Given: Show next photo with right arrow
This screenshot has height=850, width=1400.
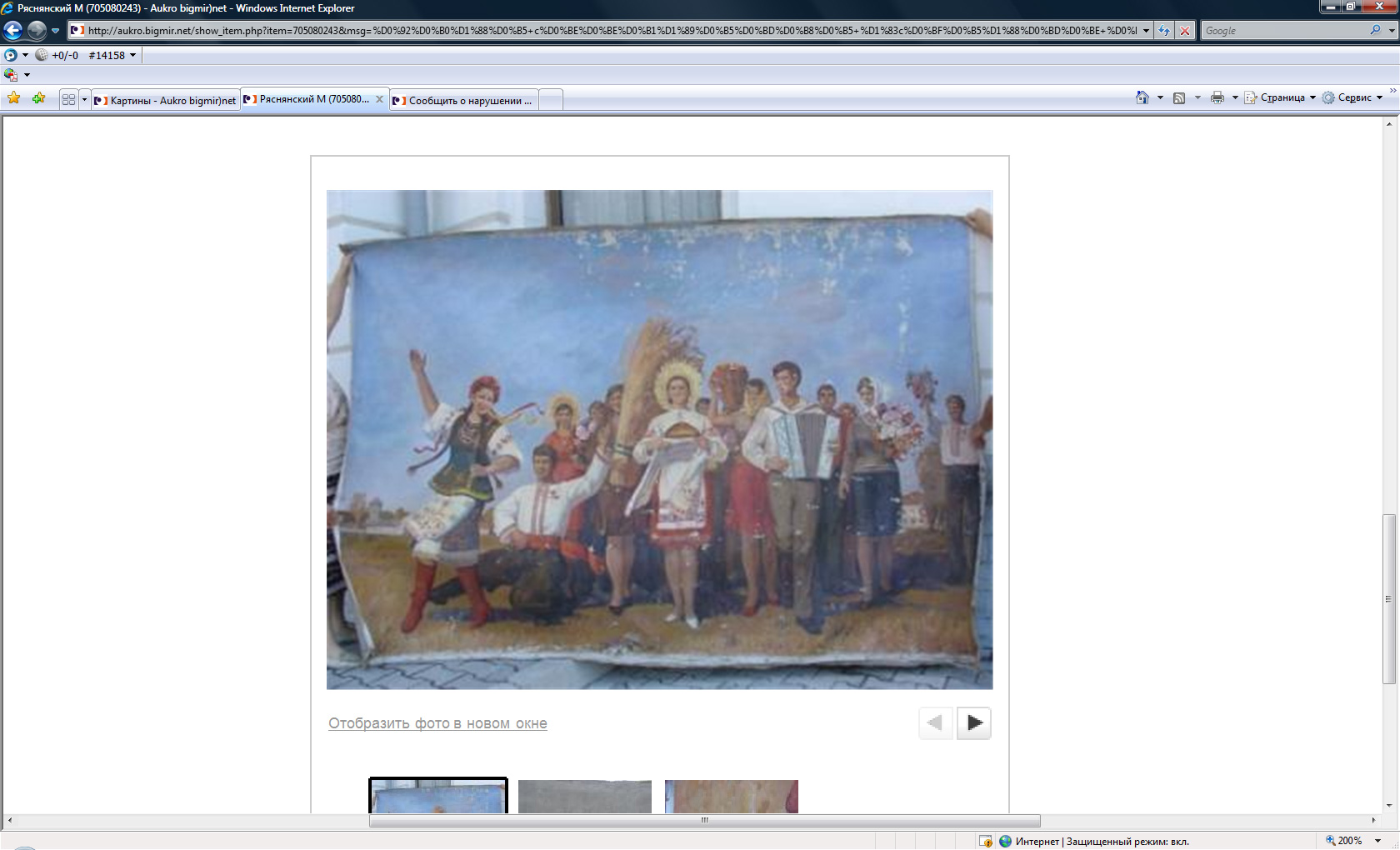Looking at the screenshot, I should (973, 723).
